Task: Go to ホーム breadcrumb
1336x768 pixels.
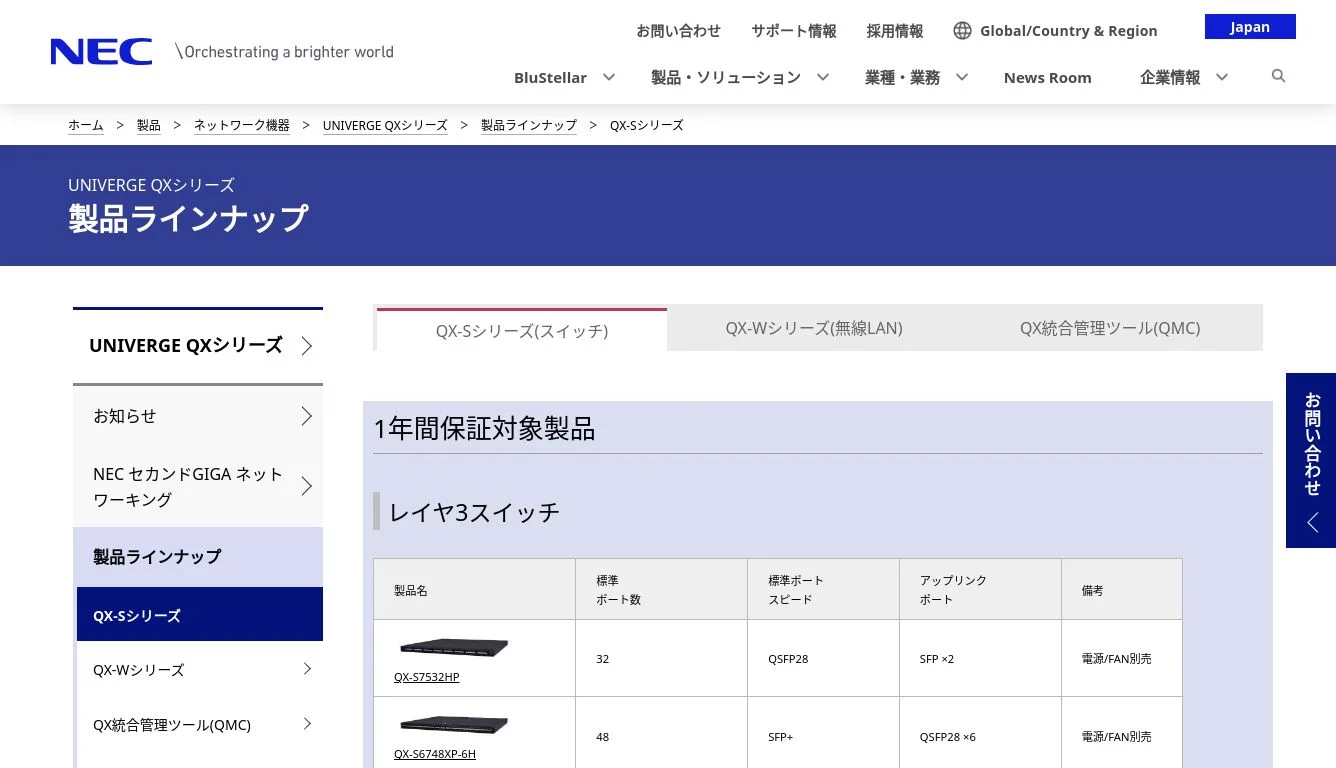Action: pyautogui.click(x=86, y=125)
